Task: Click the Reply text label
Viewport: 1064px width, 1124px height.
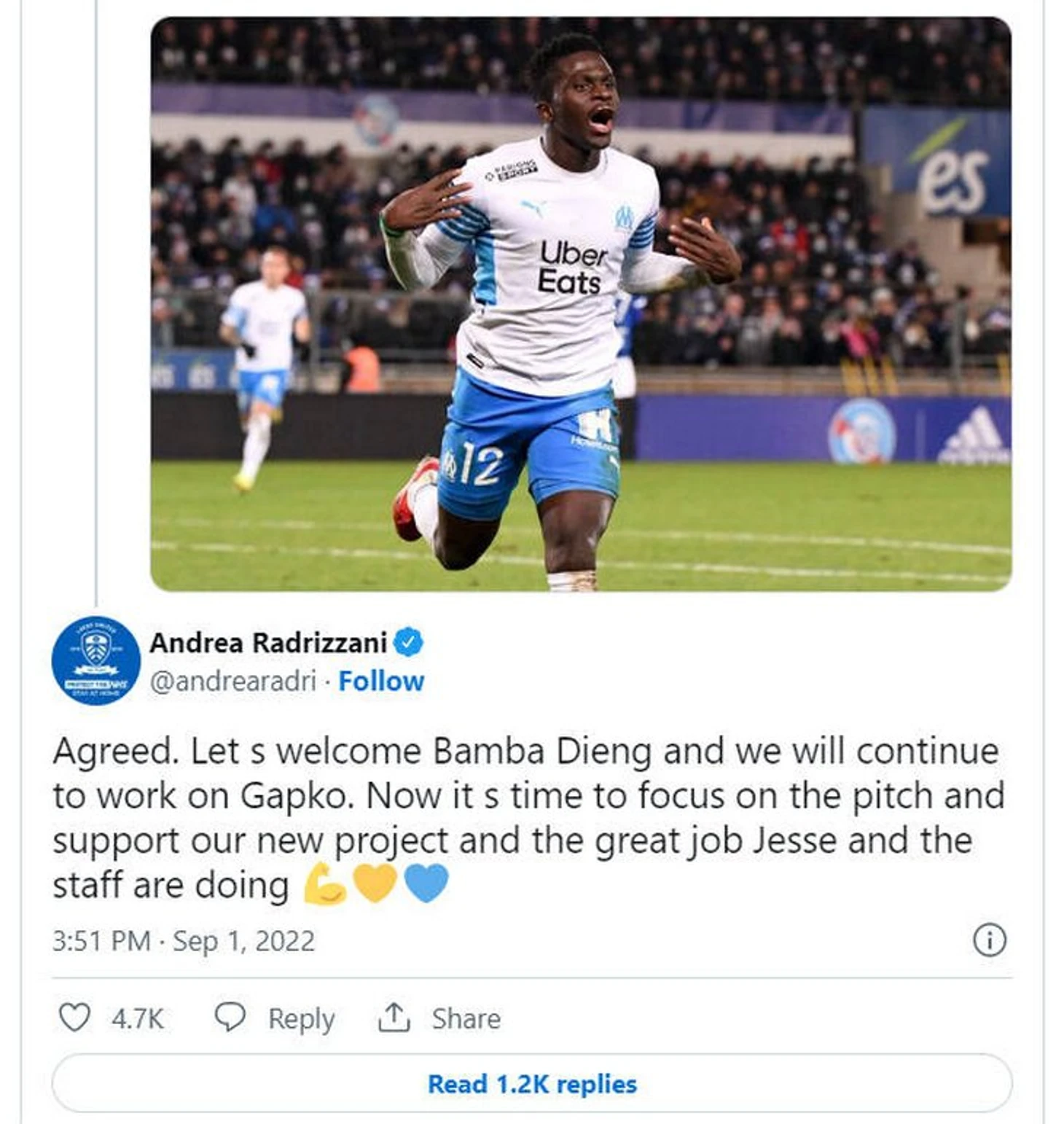Action: pos(301,1018)
